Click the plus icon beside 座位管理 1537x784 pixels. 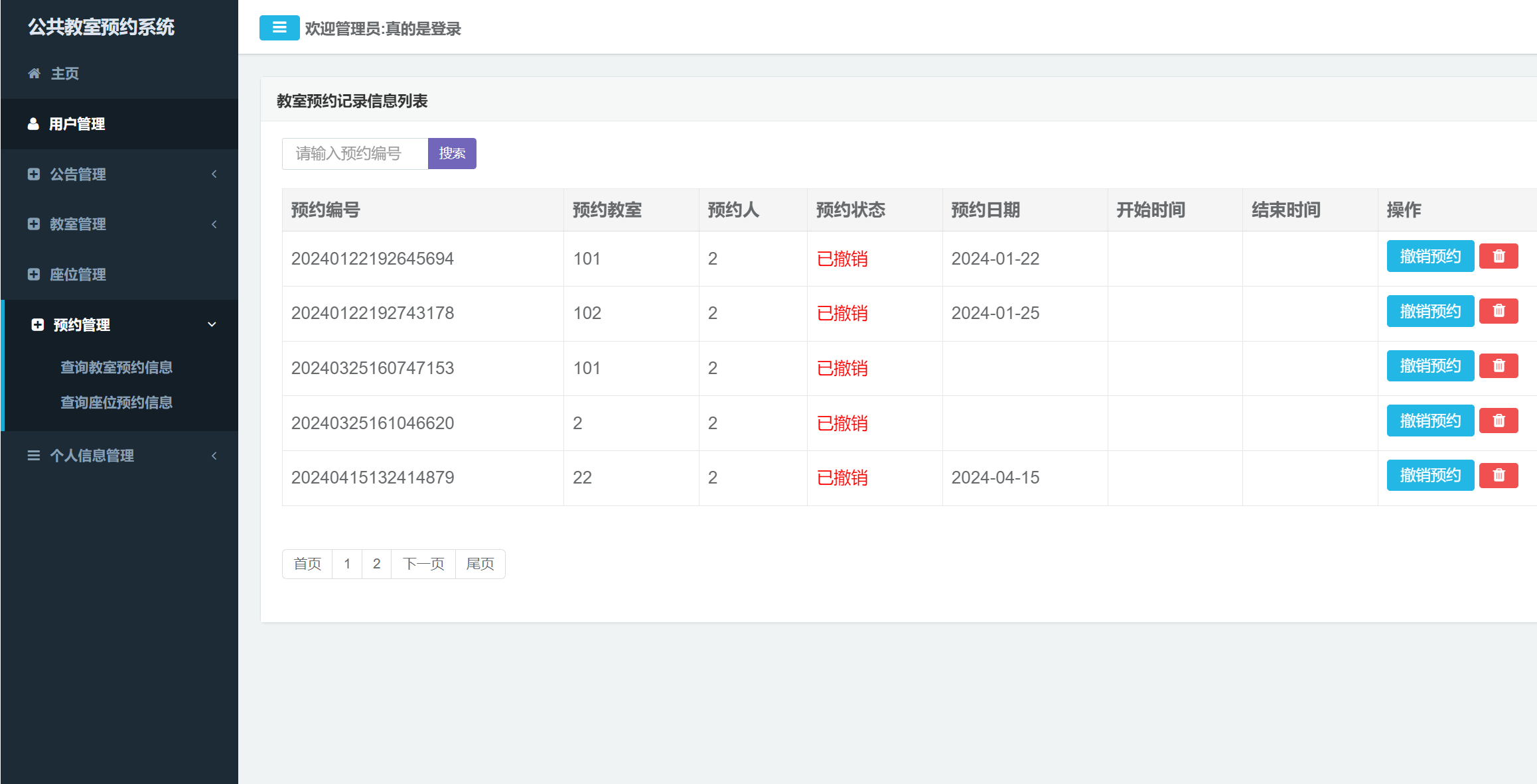(x=34, y=274)
